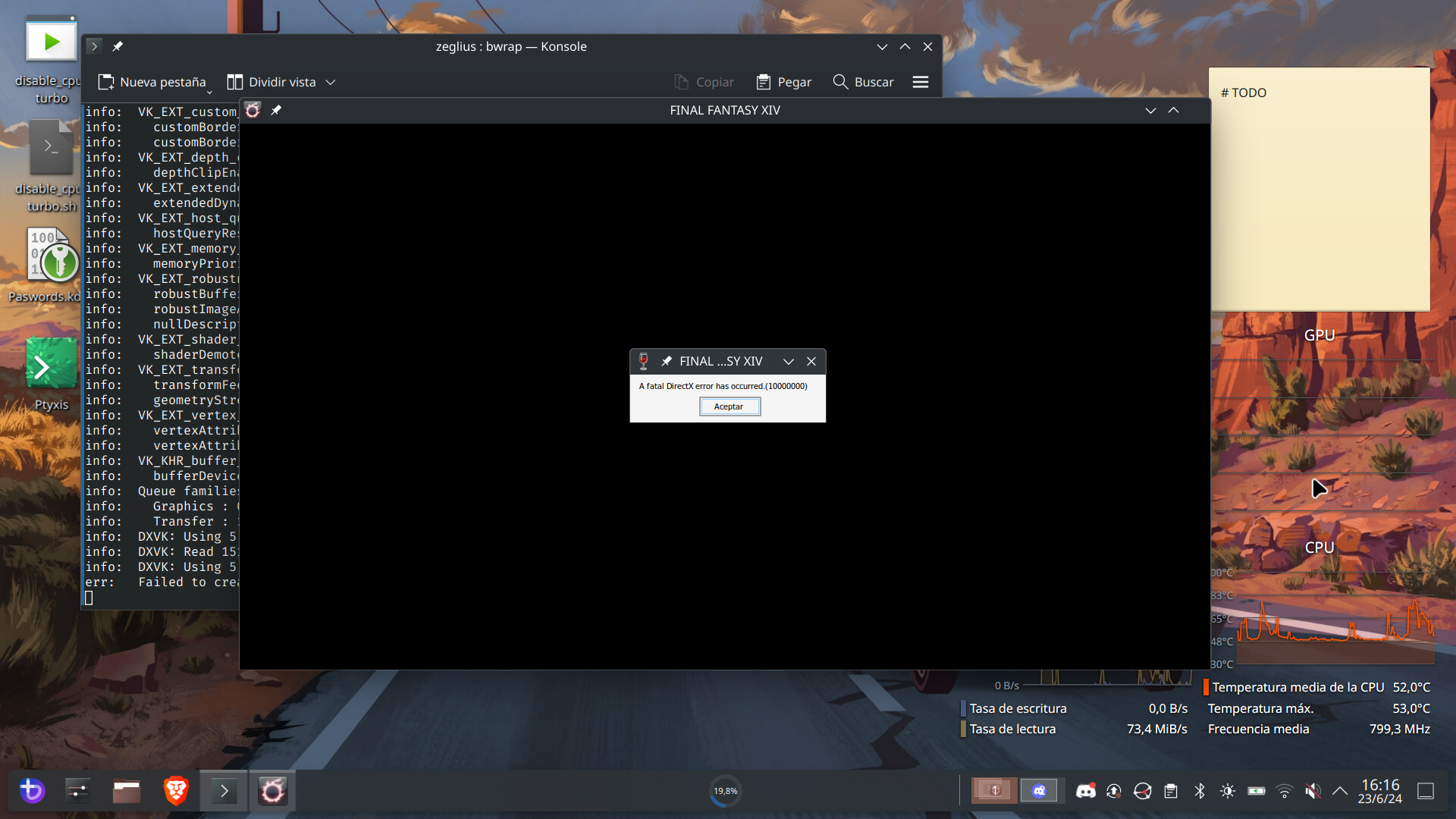Click the Aceptar button in error dialog

[x=729, y=406]
